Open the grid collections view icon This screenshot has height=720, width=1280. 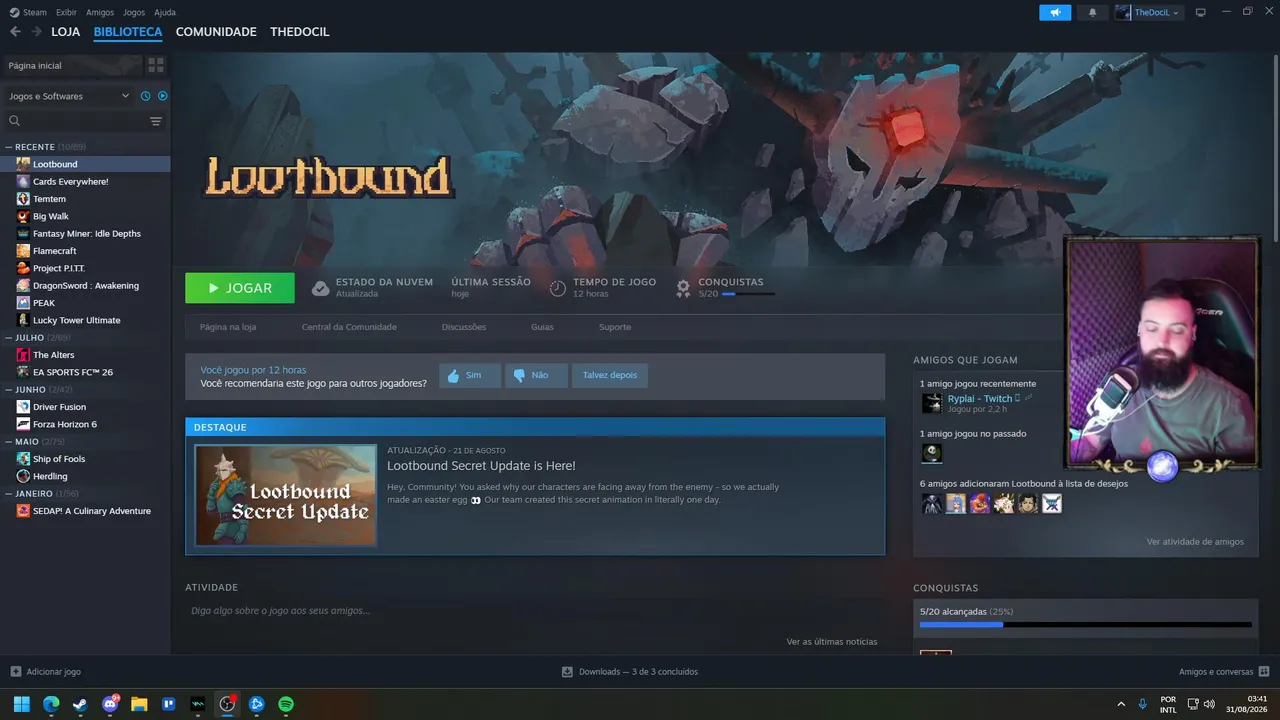156,65
